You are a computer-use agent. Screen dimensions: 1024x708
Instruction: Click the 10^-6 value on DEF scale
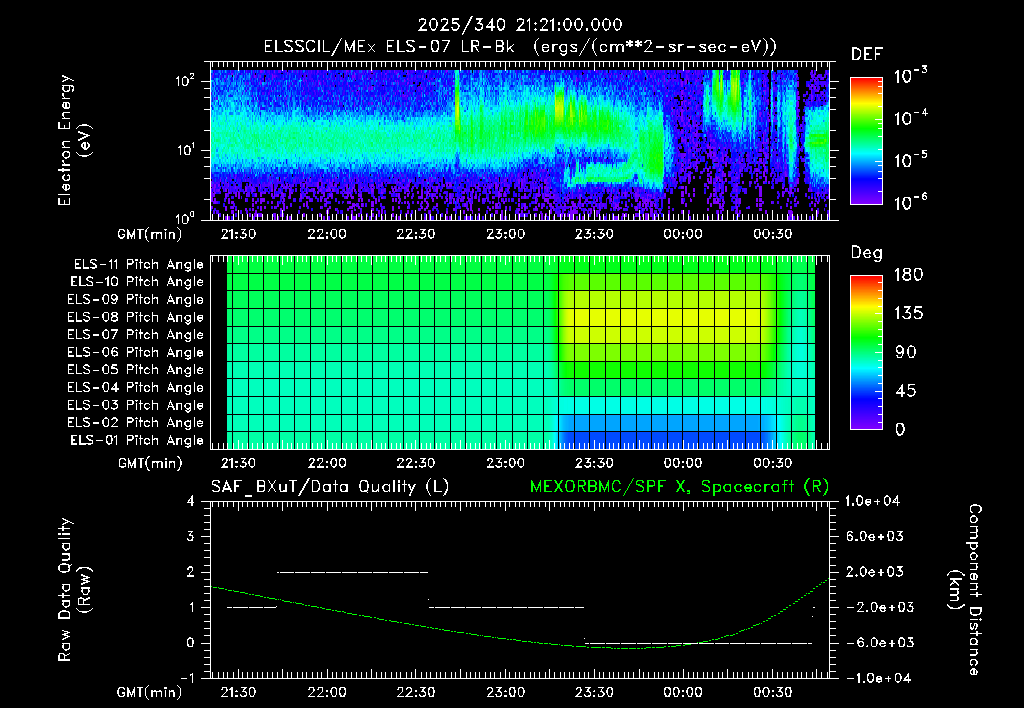click(x=910, y=202)
